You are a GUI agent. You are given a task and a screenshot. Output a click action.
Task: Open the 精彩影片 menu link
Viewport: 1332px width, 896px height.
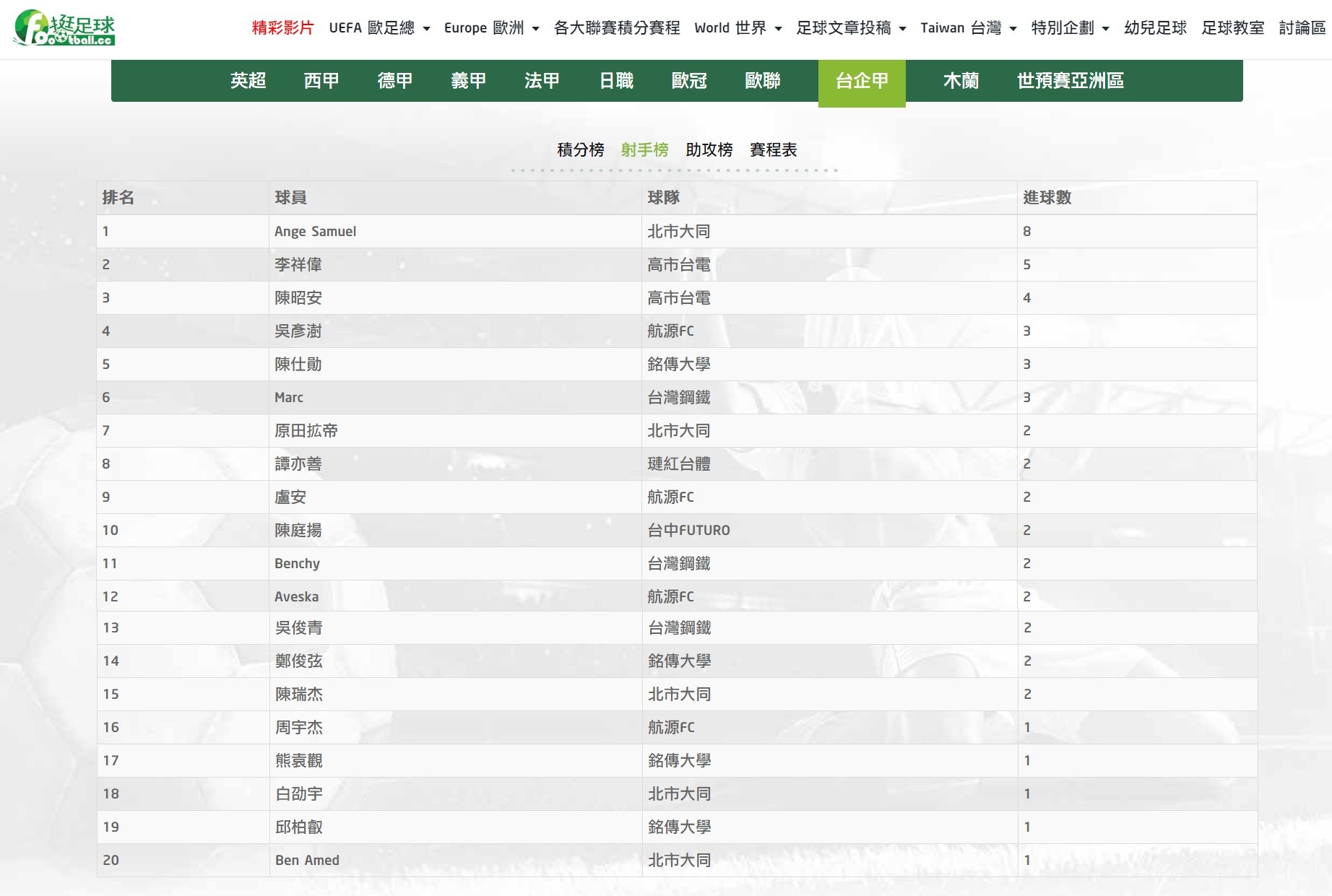tap(282, 28)
